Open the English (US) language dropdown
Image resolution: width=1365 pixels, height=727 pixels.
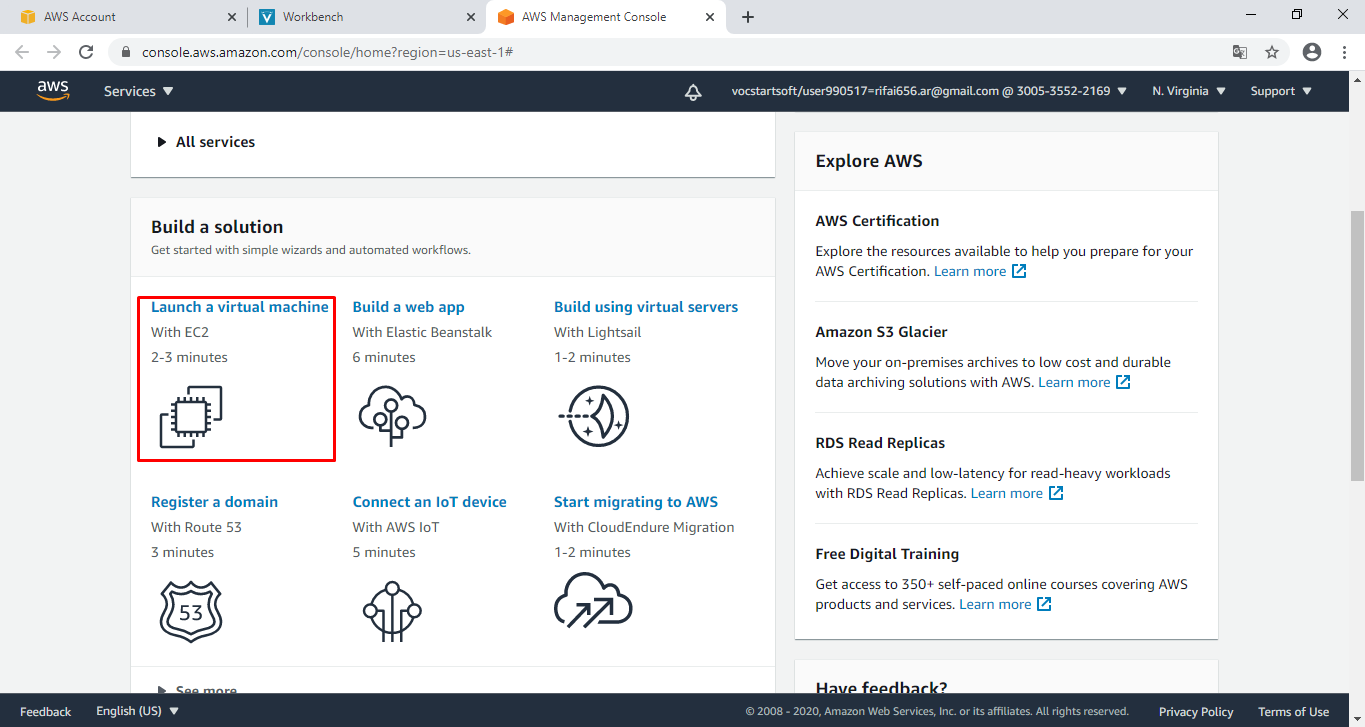click(x=138, y=711)
